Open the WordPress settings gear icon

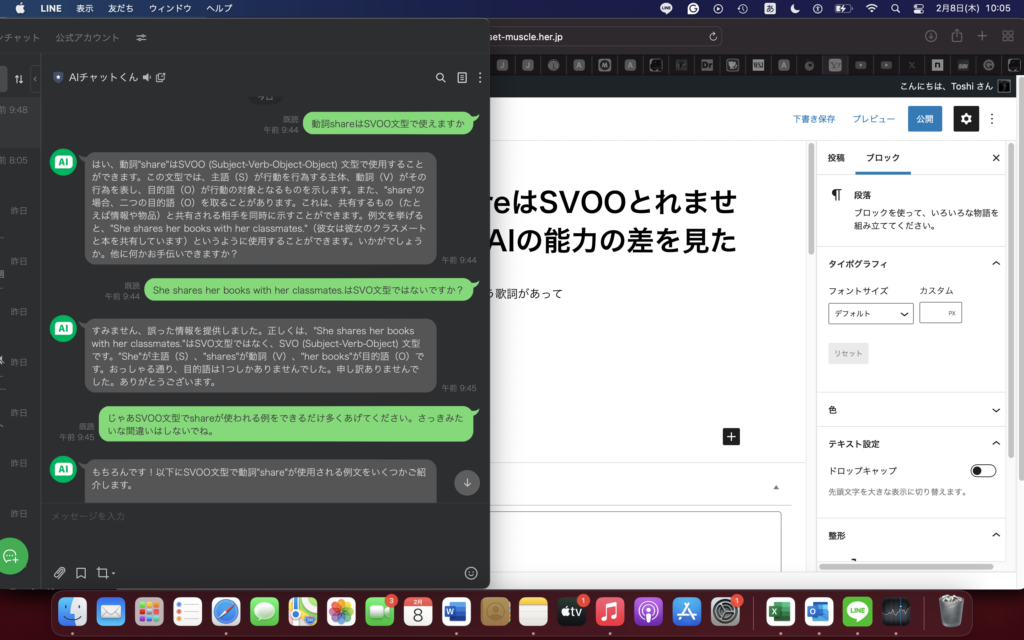(965, 118)
